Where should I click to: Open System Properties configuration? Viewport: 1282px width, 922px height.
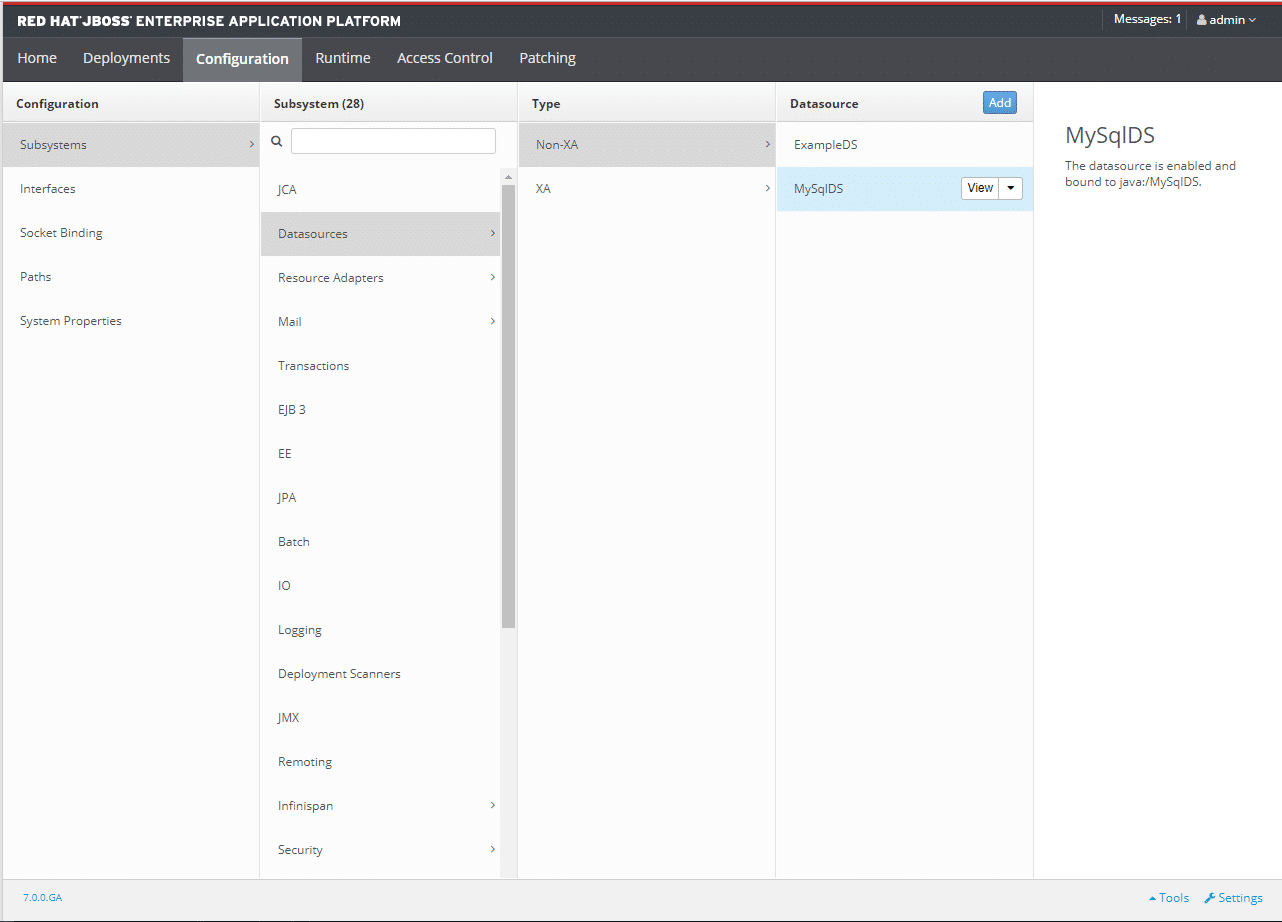pyautogui.click(x=130, y=321)
